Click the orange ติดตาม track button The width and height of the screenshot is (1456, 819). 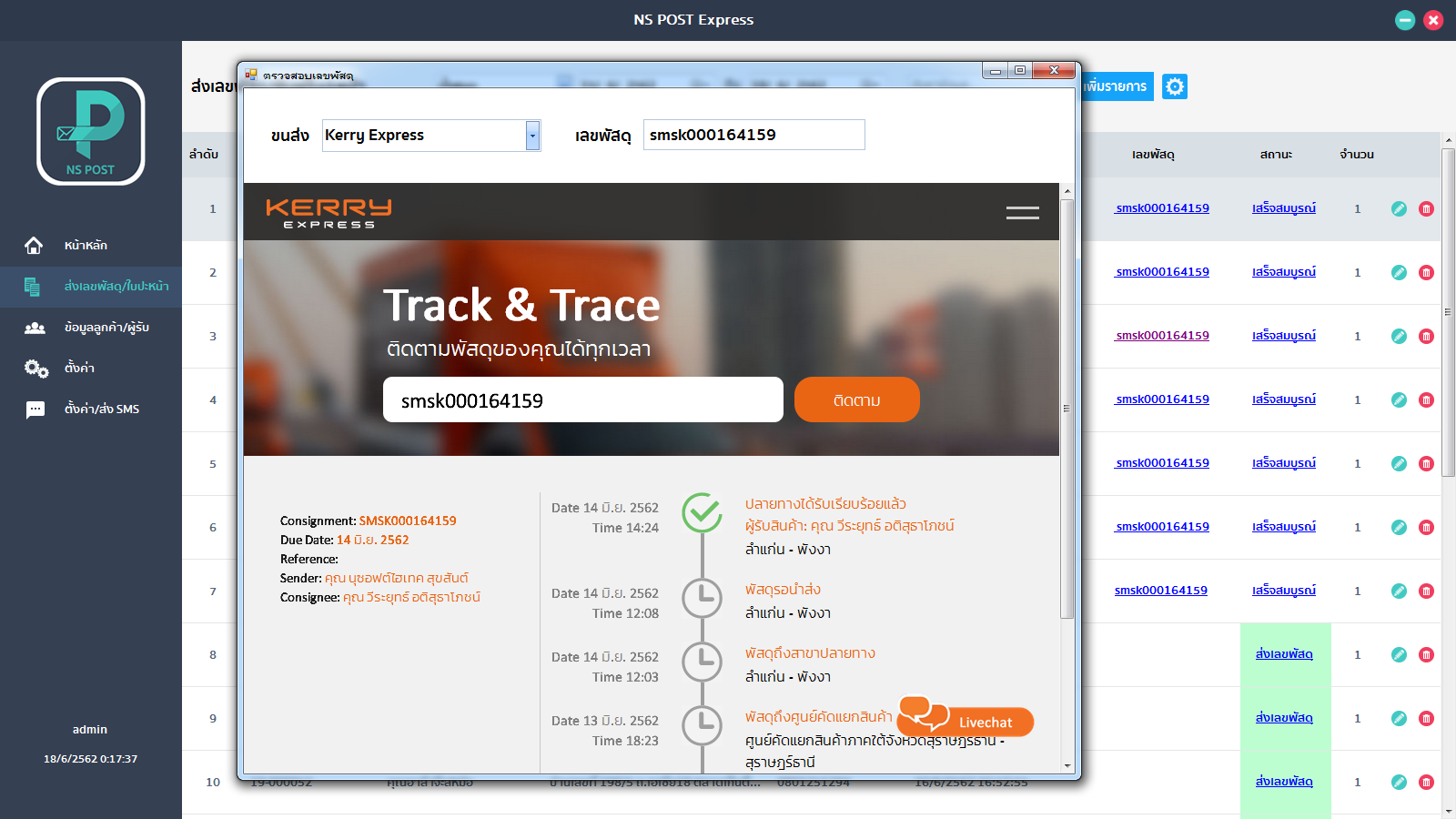(x=856, y=399)
